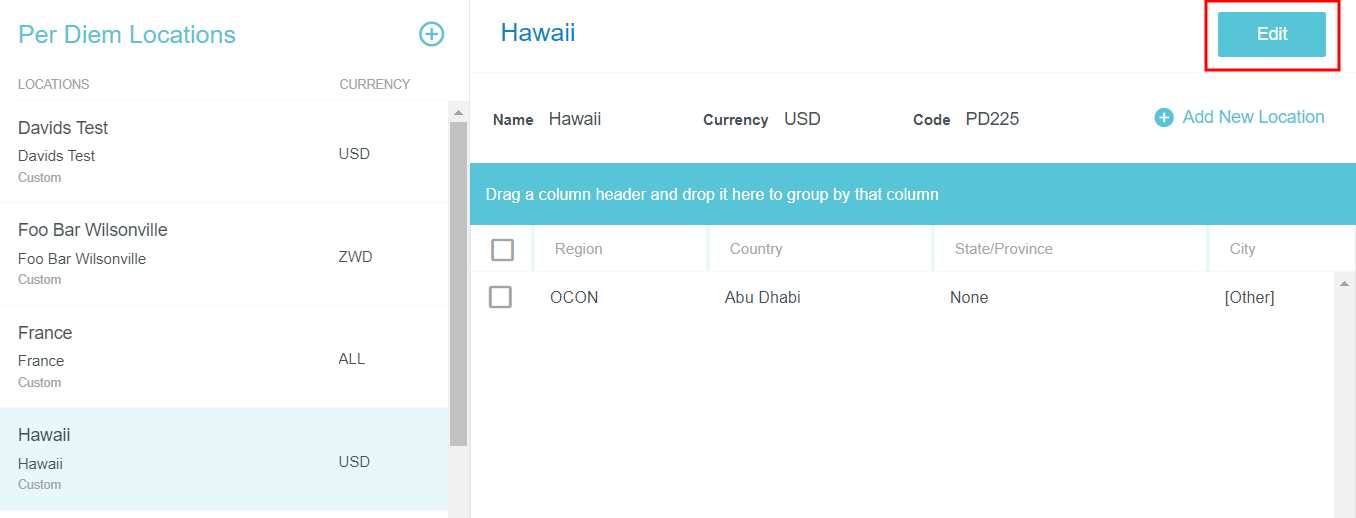The width and height of the screenshot is (1356, 518).
Task: Click the grid scrollbar up arrow
Action: [1344, 284]
